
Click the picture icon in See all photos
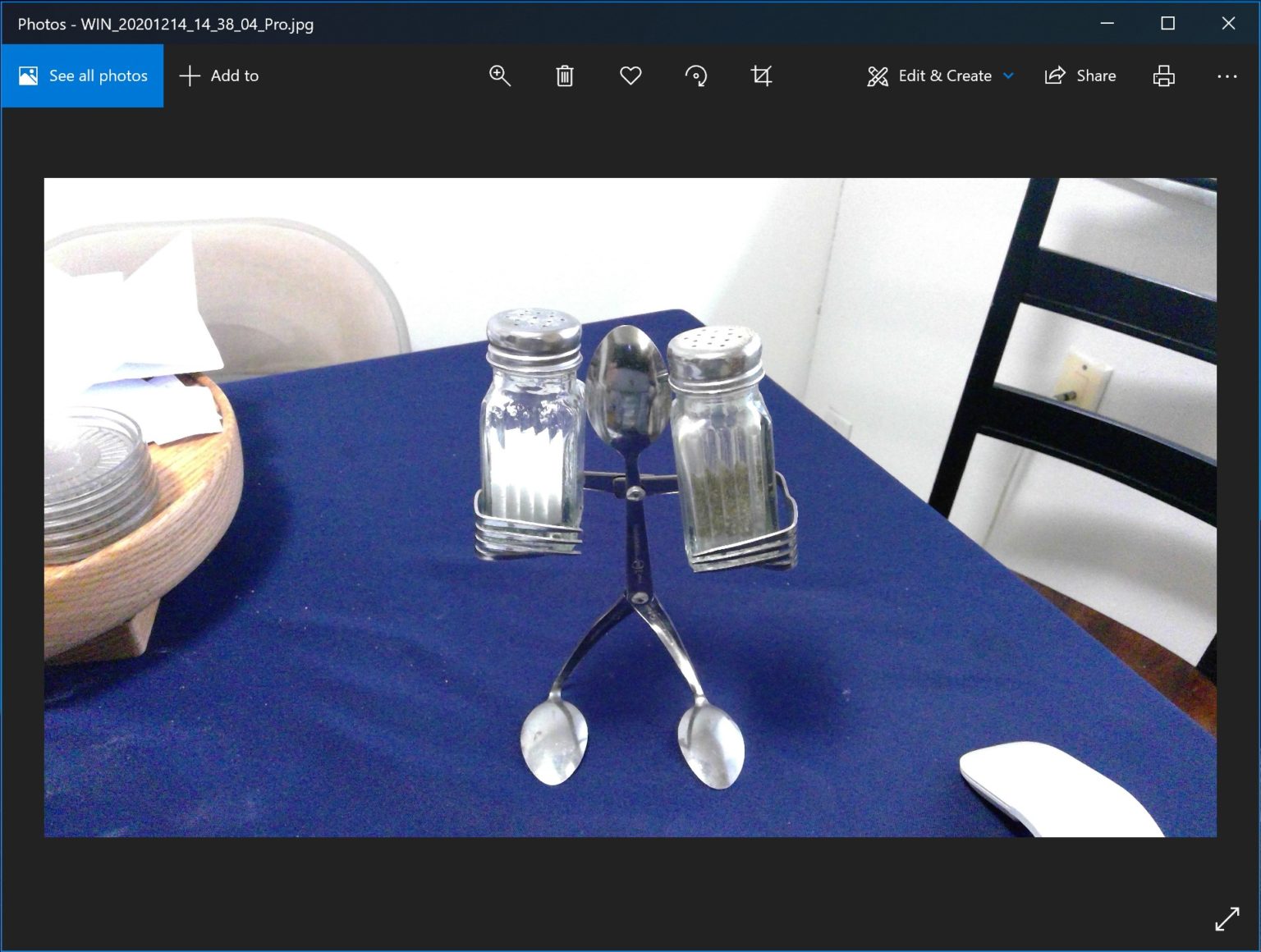[x=28, y=76]
